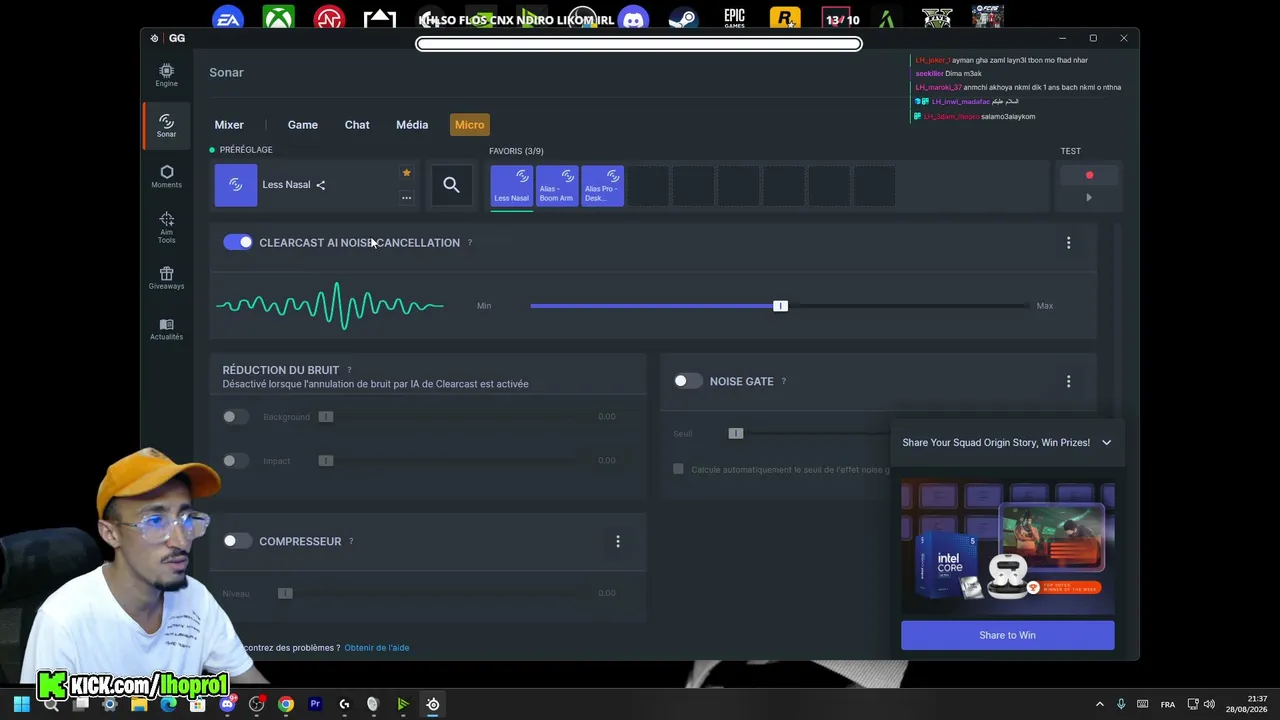
Task: Show help for ClearCast AI Noise Cancellation
Action: [469, 243]
